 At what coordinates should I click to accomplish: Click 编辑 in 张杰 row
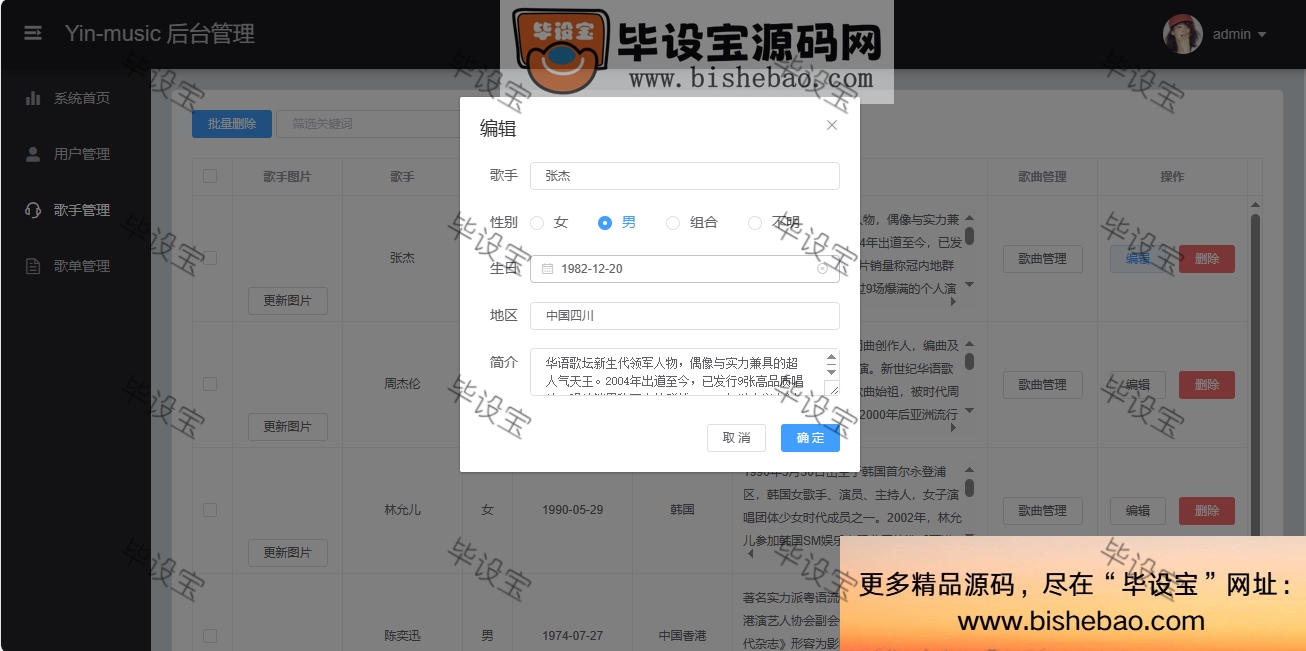1138,258
